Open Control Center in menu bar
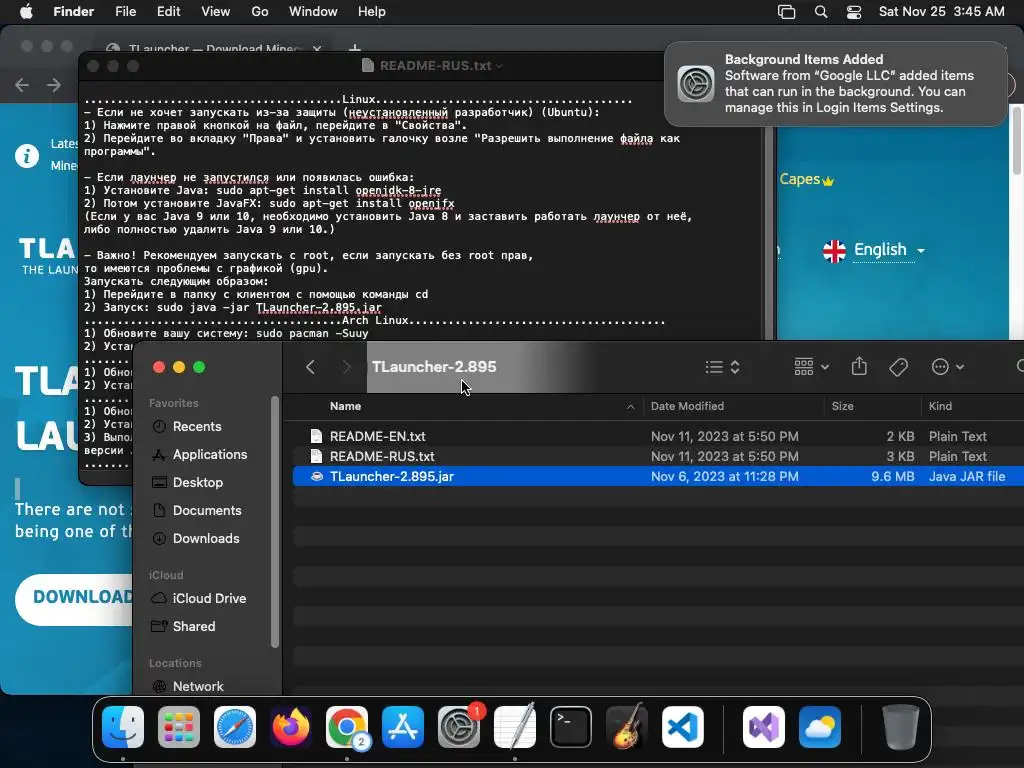This screenshot has height=768, width=1024. pyautogui.click(x=854, y=12)
